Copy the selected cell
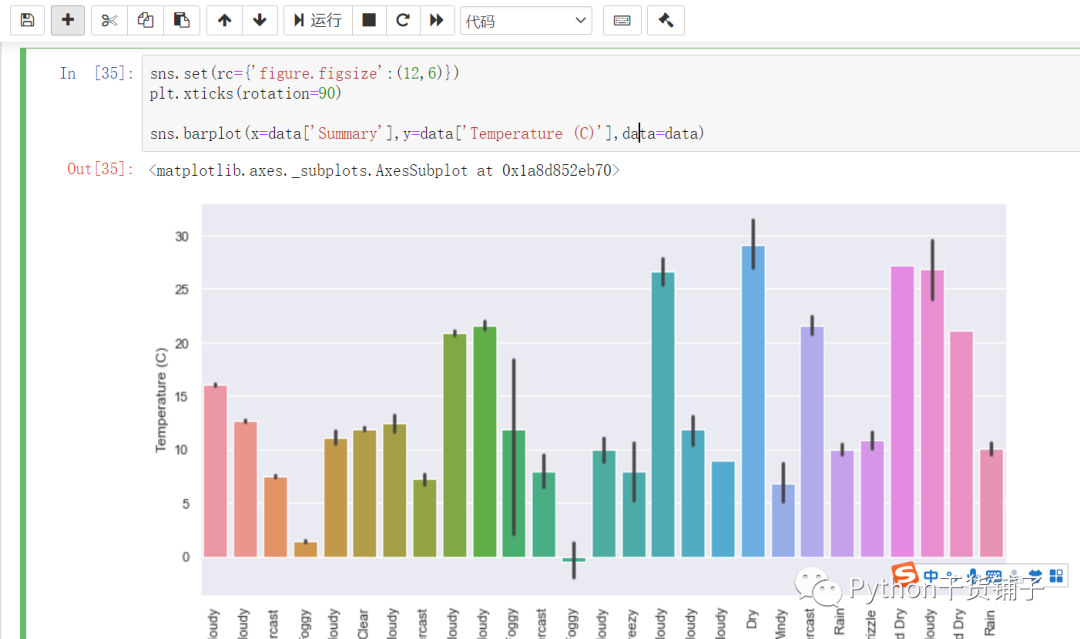The width and height of the screenshot is (1080, 639). pyautogui.click(x=145, y=20)
